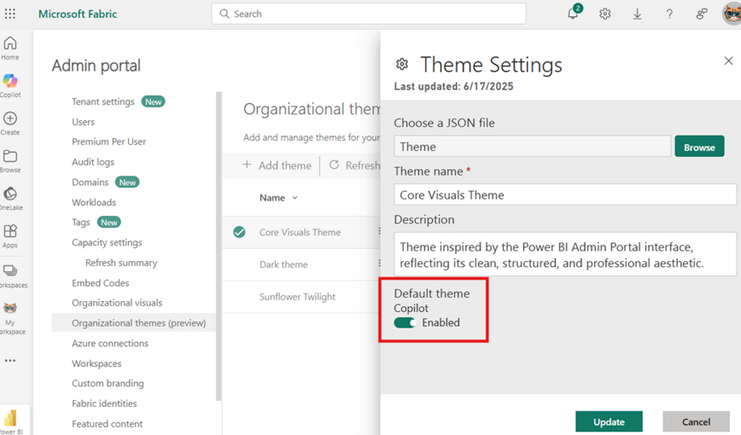
Task: Open OneLake from the sidebar
Action: 10,199
